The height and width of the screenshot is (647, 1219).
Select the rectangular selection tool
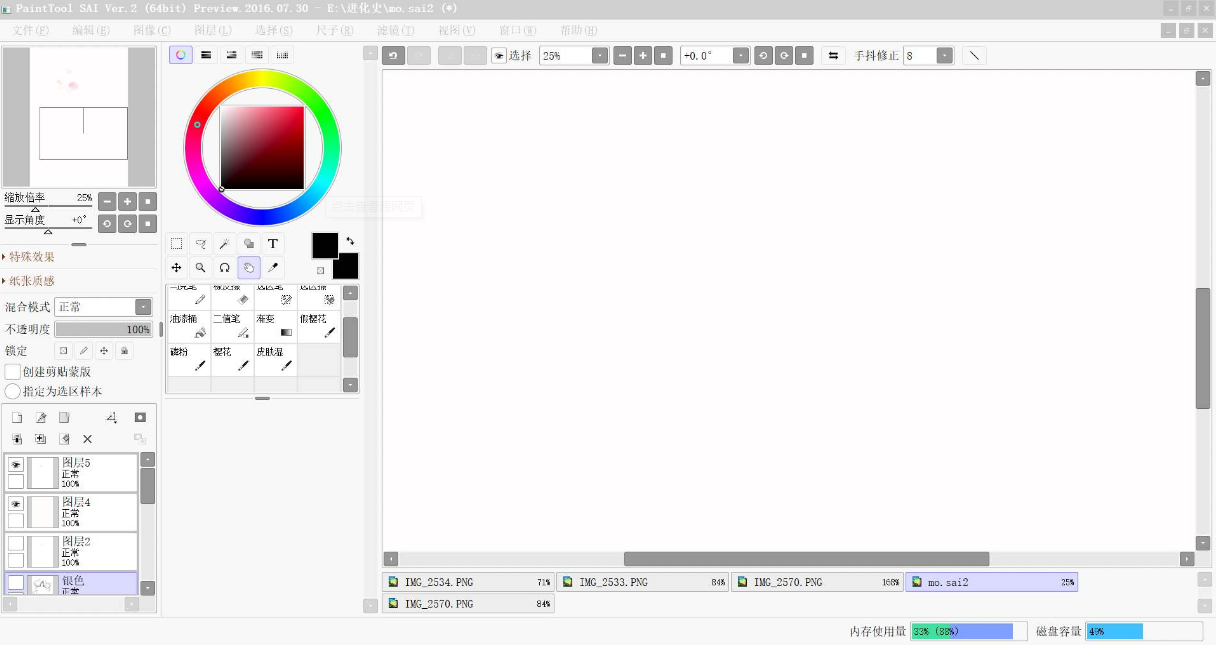(x=176, y=244)
